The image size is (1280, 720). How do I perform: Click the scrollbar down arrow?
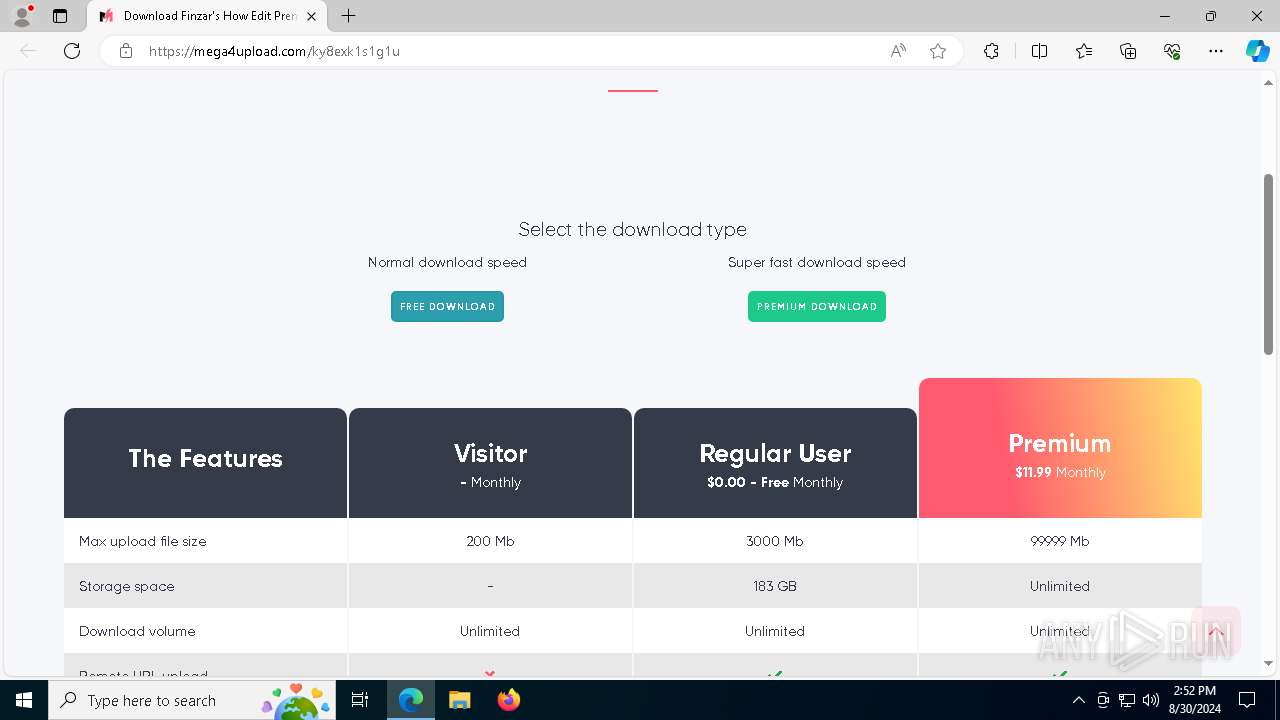click(1268, 663)
